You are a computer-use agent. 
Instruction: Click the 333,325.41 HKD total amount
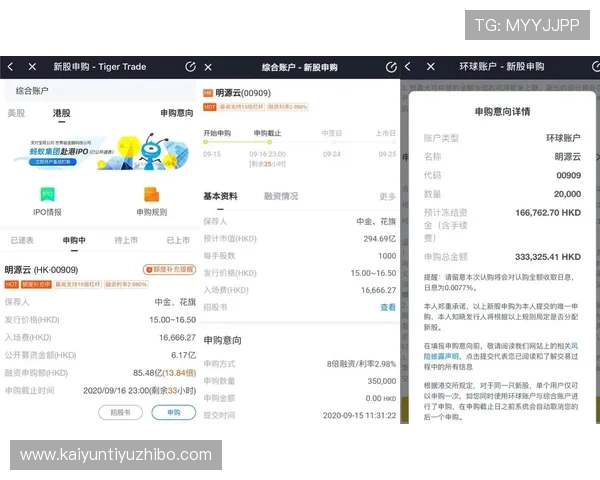coord(548,257)
